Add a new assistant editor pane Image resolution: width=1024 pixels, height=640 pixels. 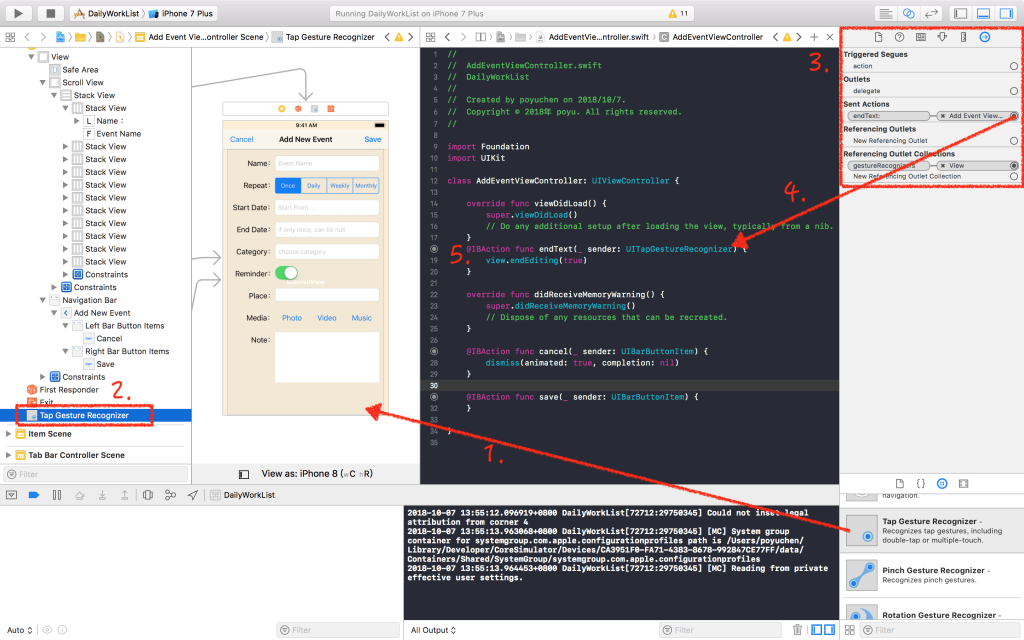point(814,37)
